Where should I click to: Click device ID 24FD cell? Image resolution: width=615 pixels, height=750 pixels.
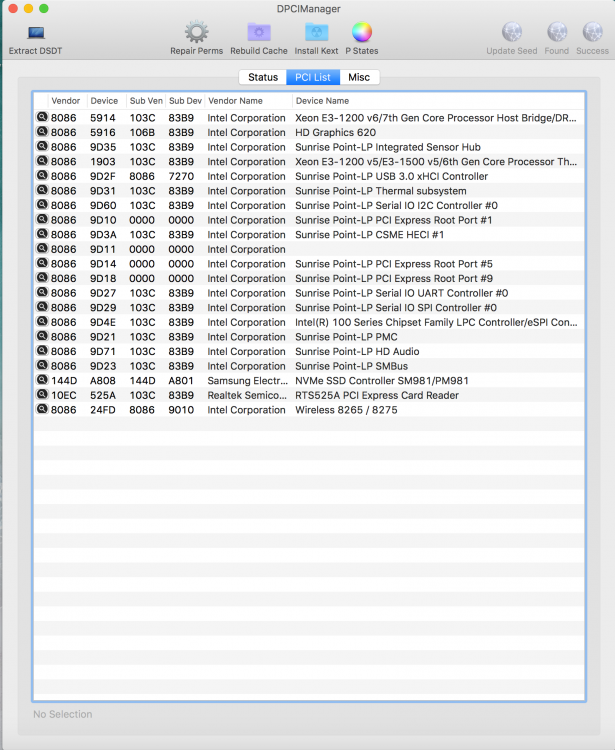tap(103, 410)
